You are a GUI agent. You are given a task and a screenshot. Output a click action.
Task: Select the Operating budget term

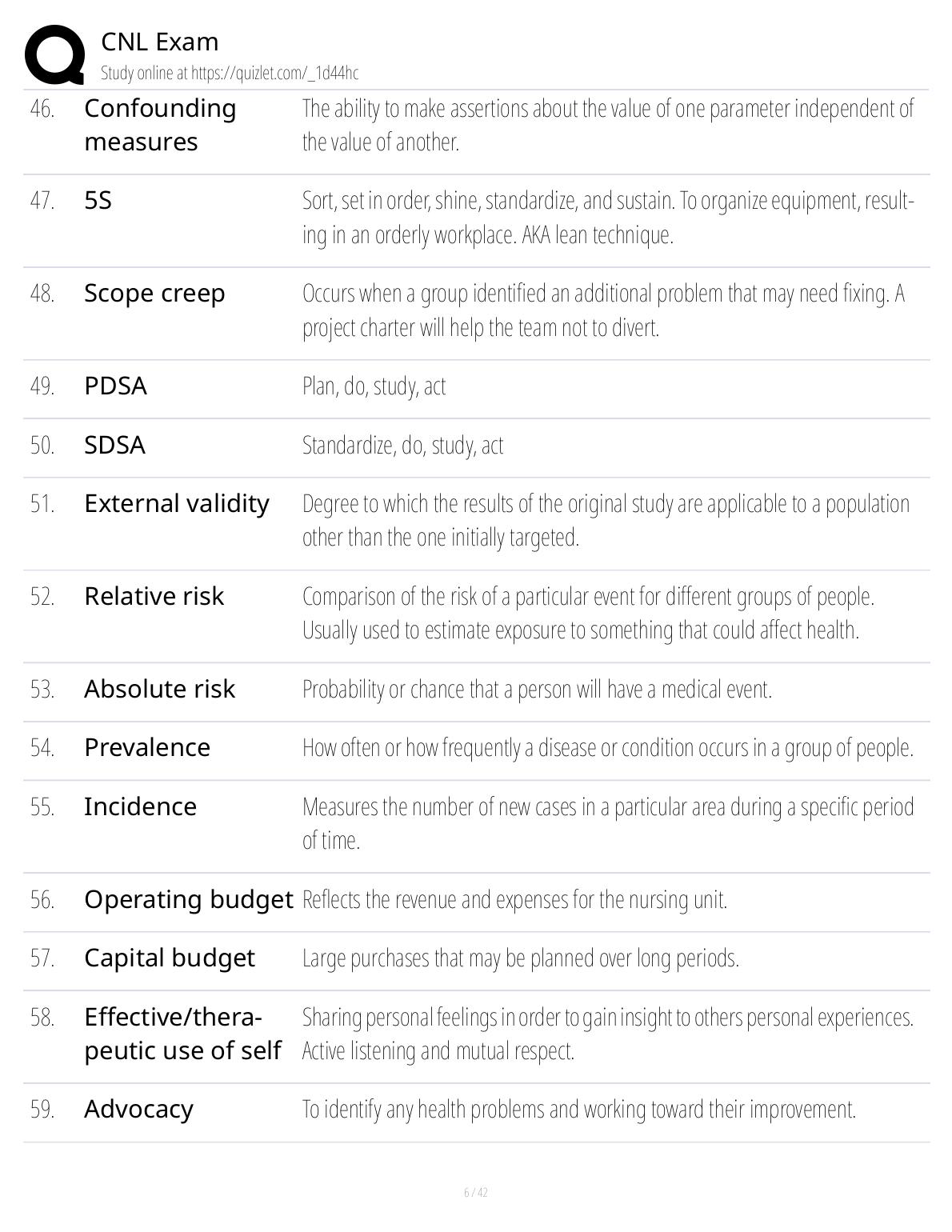coord(188,899)
